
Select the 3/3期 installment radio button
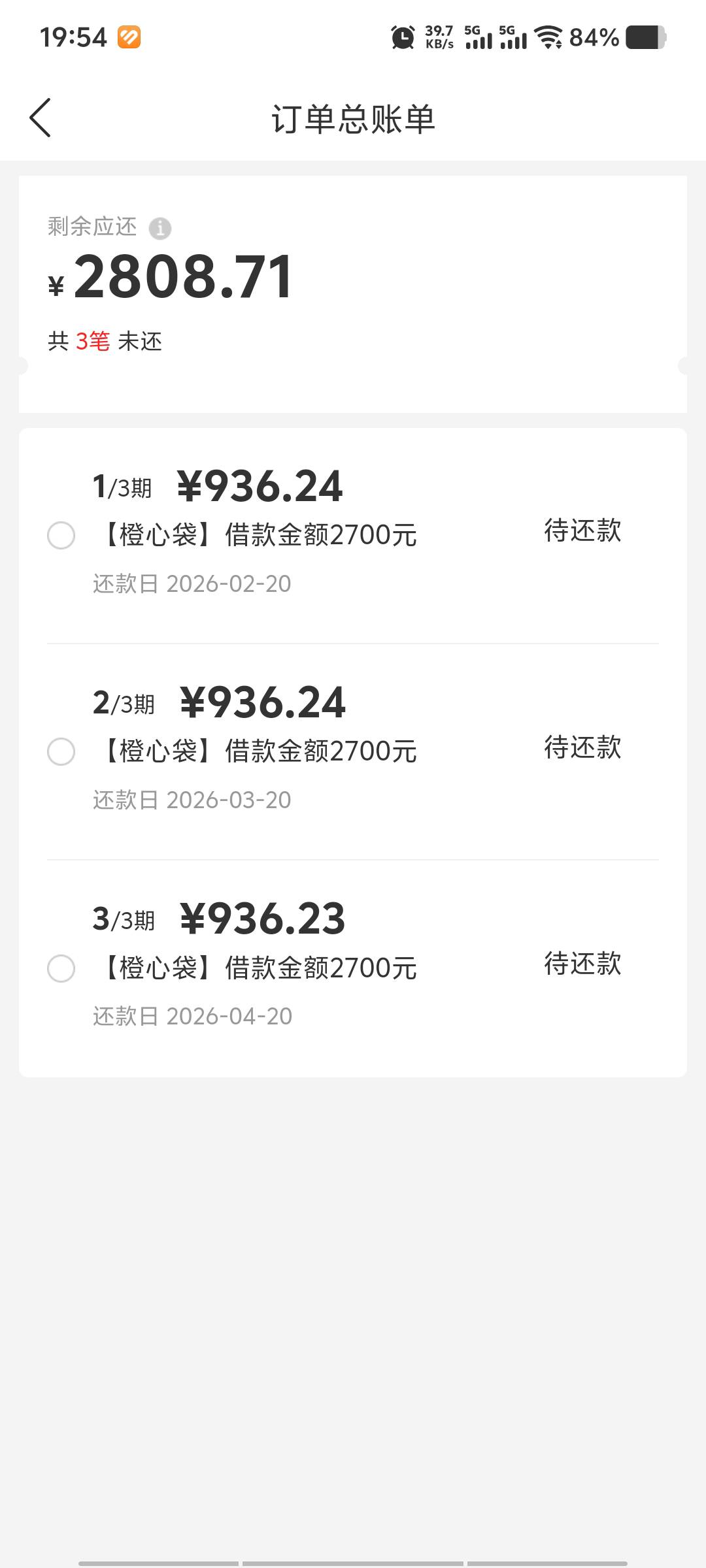[61, 968]
